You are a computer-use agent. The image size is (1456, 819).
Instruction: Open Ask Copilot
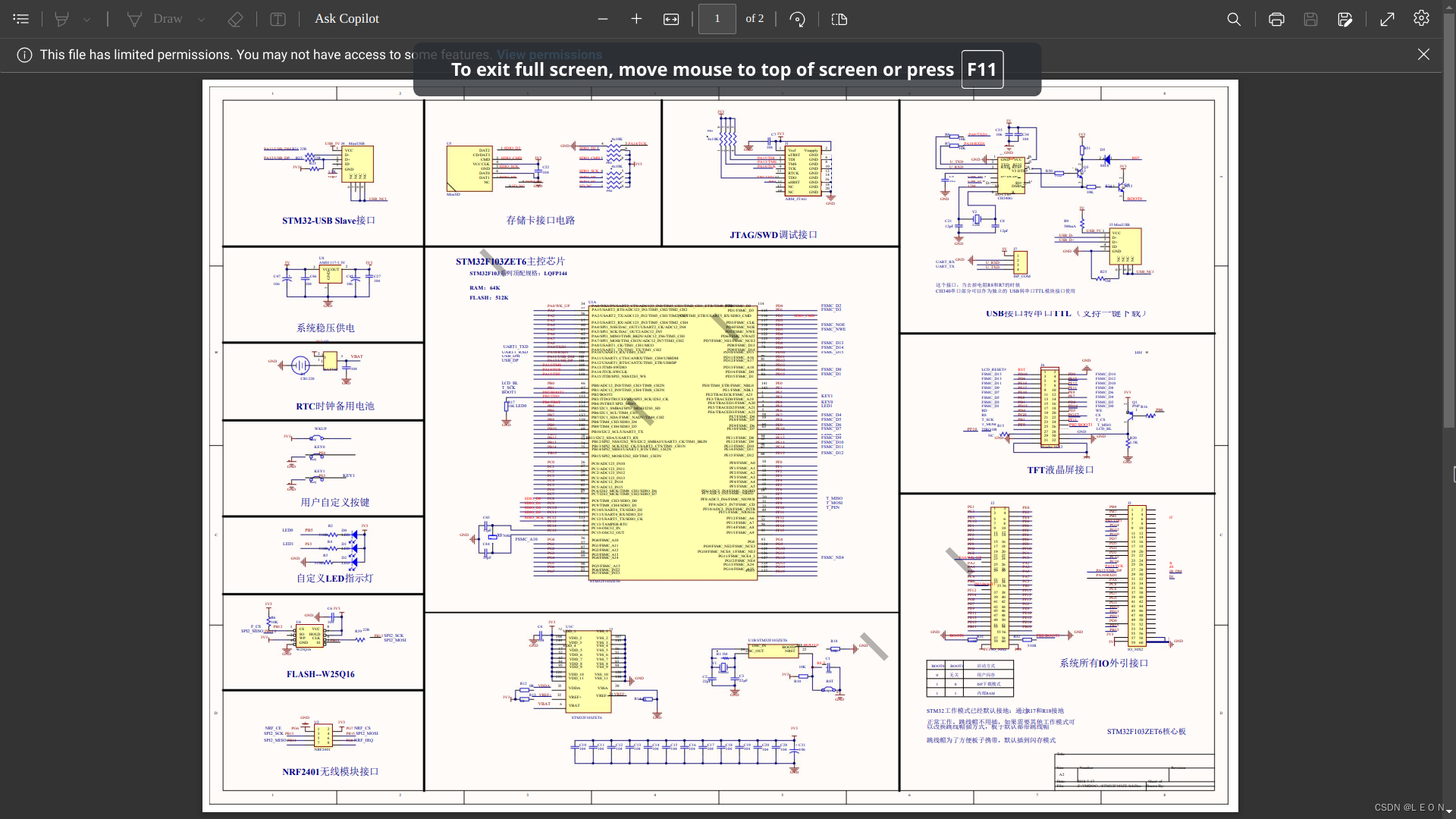347,19
